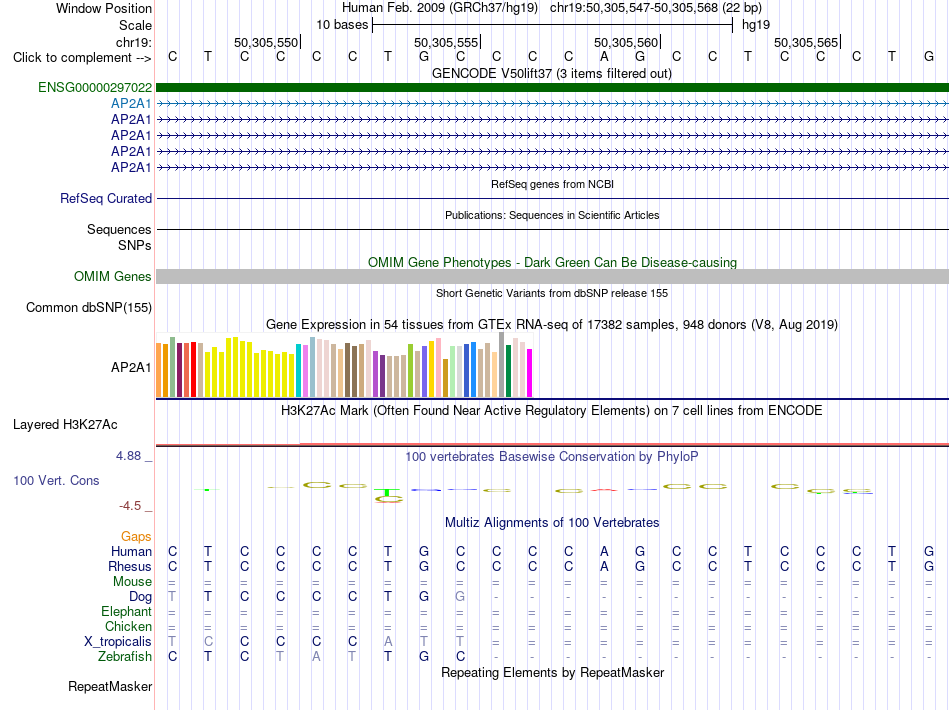The width and height of the screenshot is (950, 710).
Task: Click the OMIM Genes track label
Action: [x=113, y=277]
